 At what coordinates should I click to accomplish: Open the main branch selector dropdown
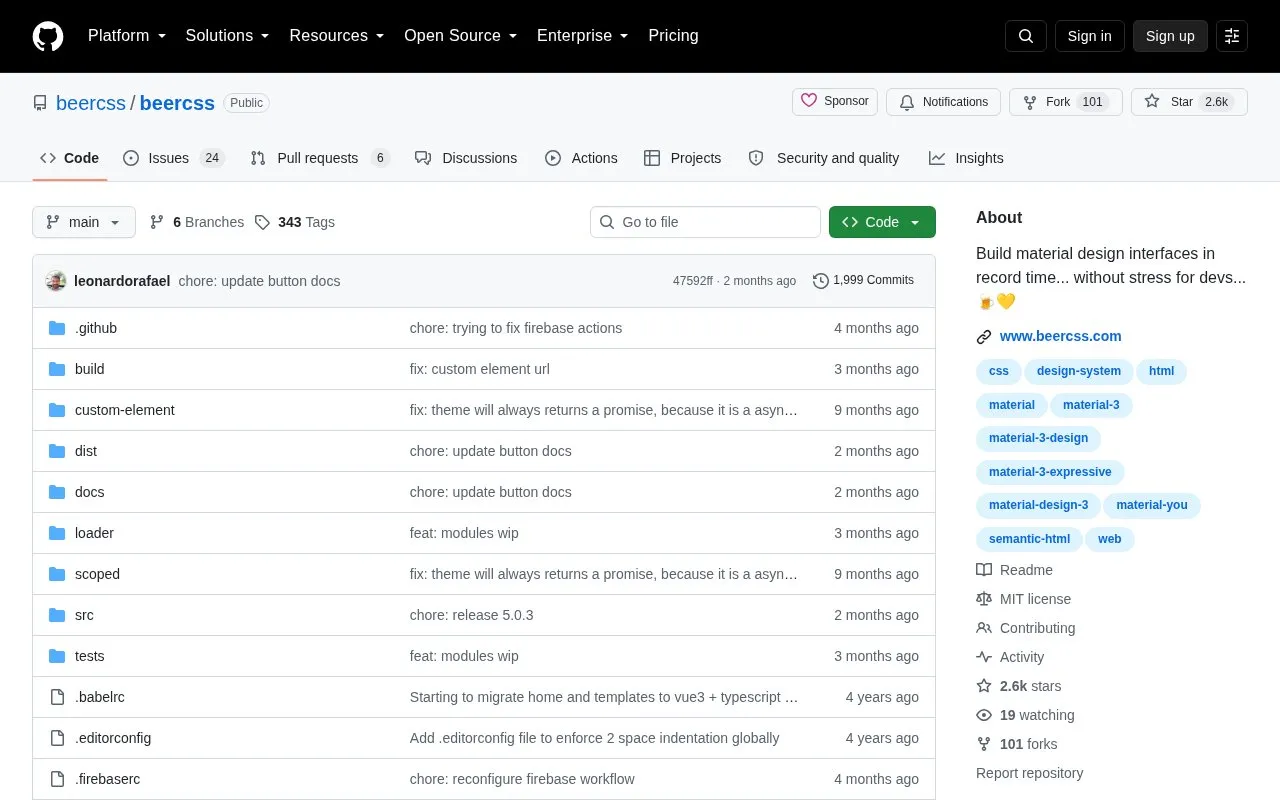[84, 222]
